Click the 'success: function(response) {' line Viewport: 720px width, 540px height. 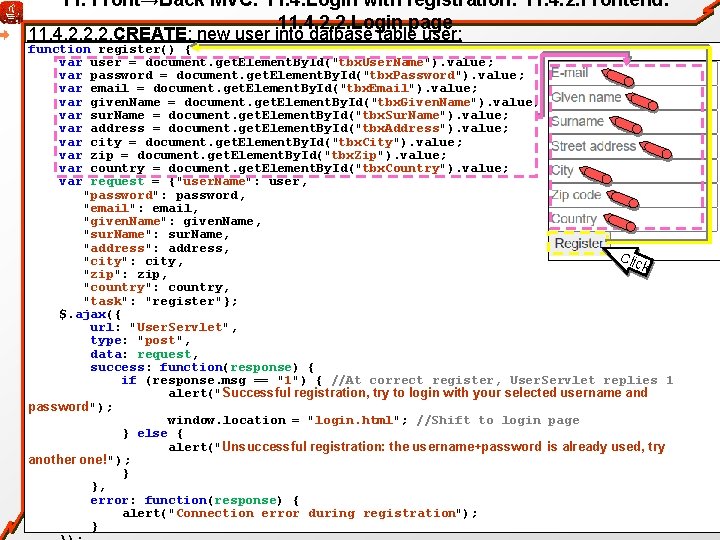pyautogui.click(x=202, y=367)
